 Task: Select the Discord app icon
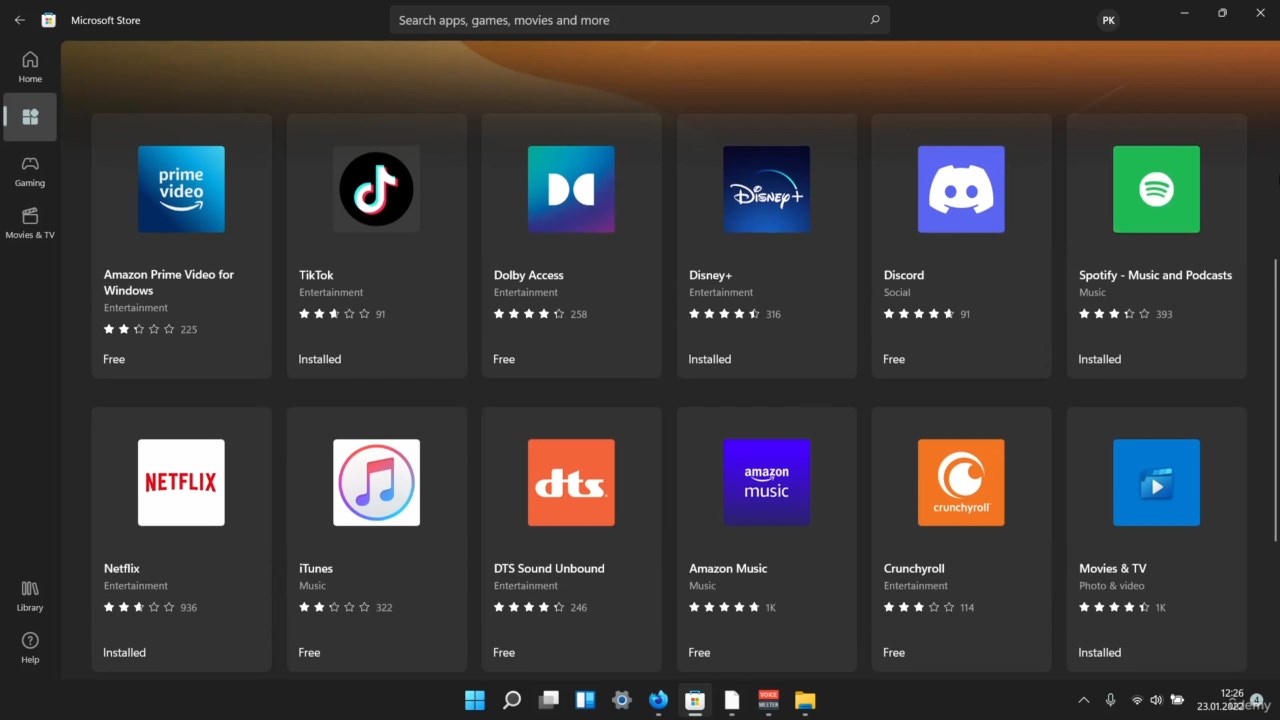[x=961, y=189]
